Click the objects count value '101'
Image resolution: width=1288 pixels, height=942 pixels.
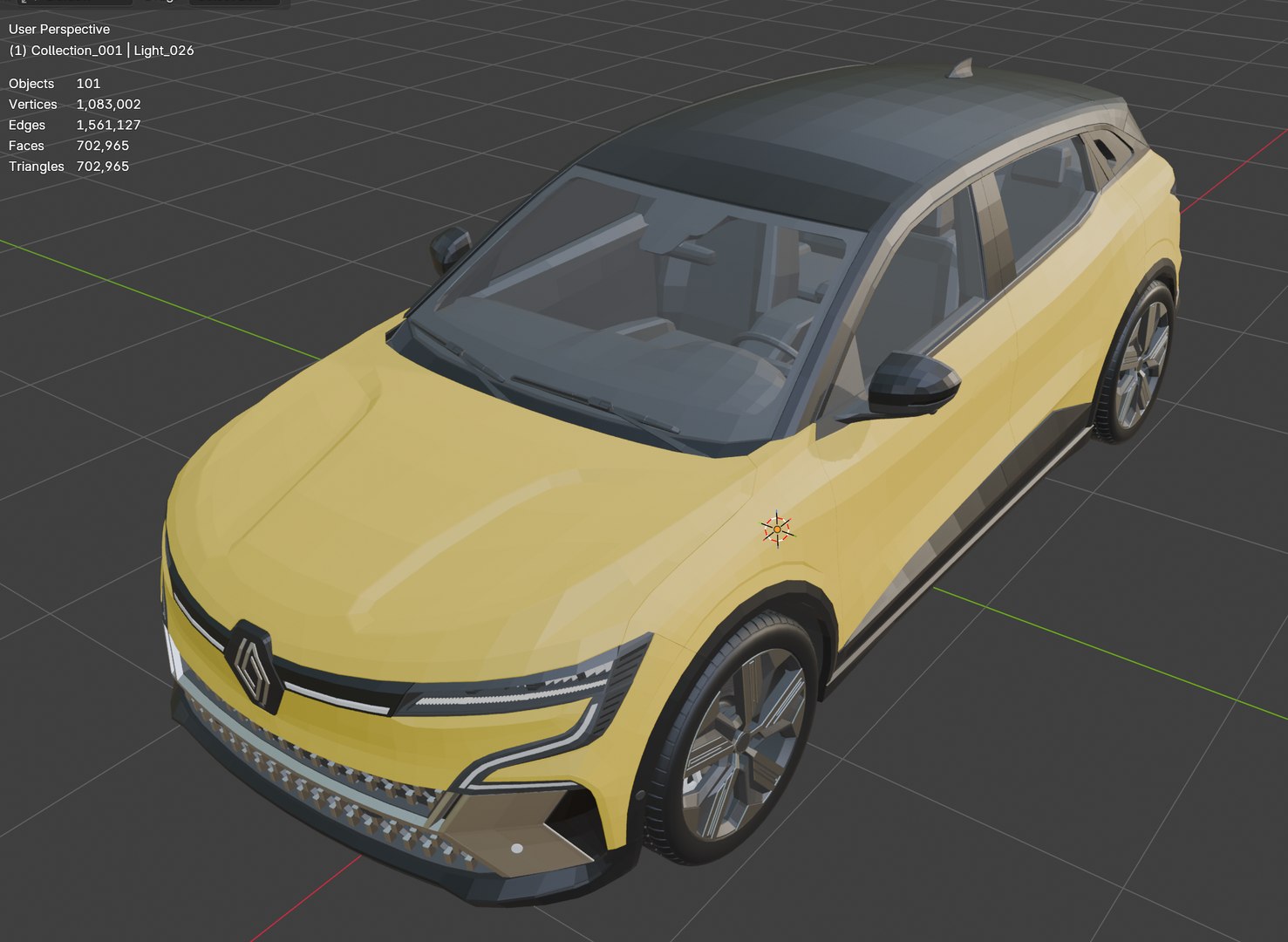pos(88,84)
